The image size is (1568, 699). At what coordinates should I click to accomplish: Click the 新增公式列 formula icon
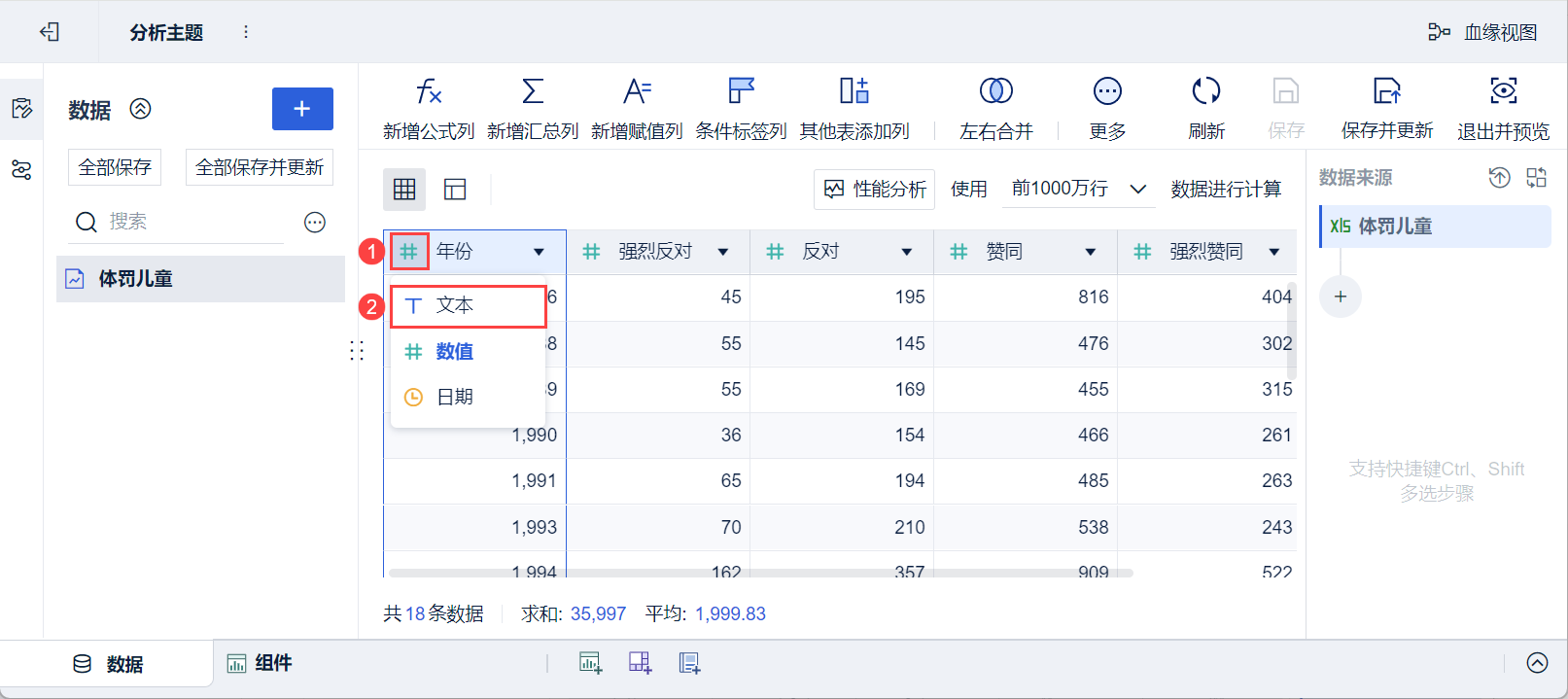pyautogui.click(x=428, y=91)
